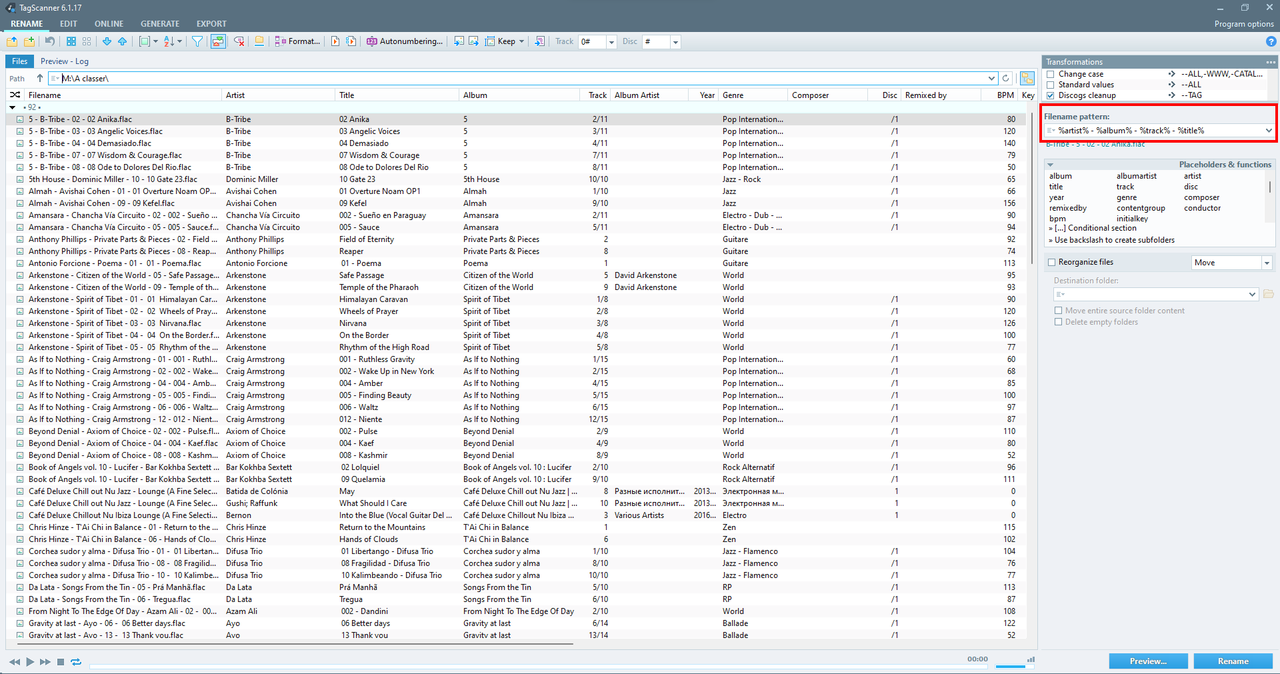
Task: Click the yellow folder-view icon in the toolbar
Action: tap(259, 42)
